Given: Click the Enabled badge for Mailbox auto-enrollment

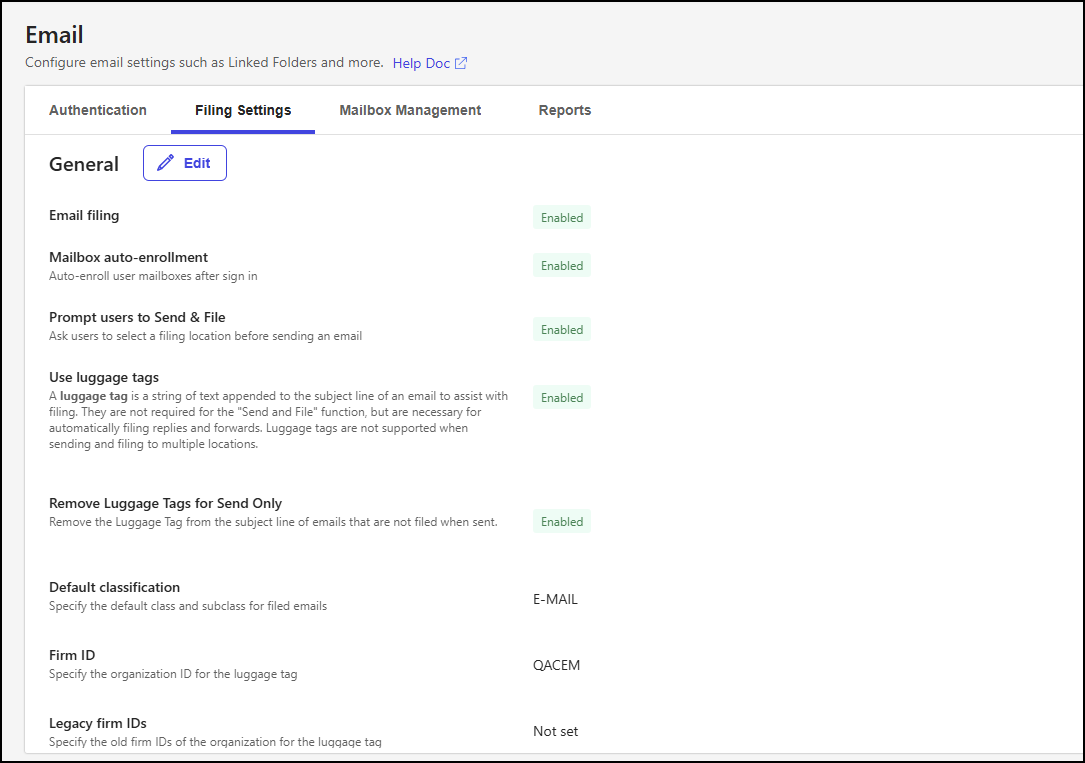Looking at the screenshot, I should [x=561, y=265].
